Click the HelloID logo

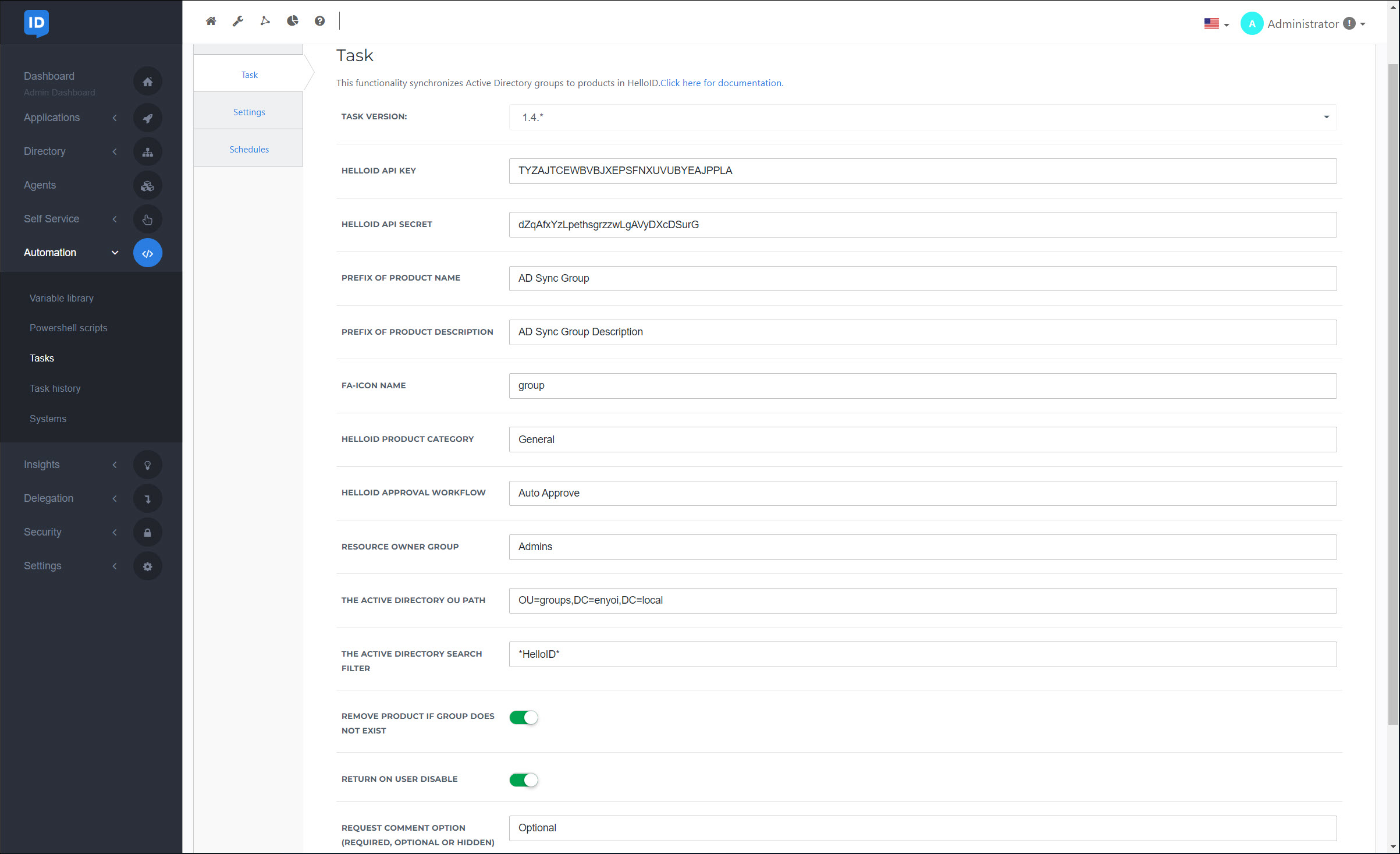coord(36,23)
